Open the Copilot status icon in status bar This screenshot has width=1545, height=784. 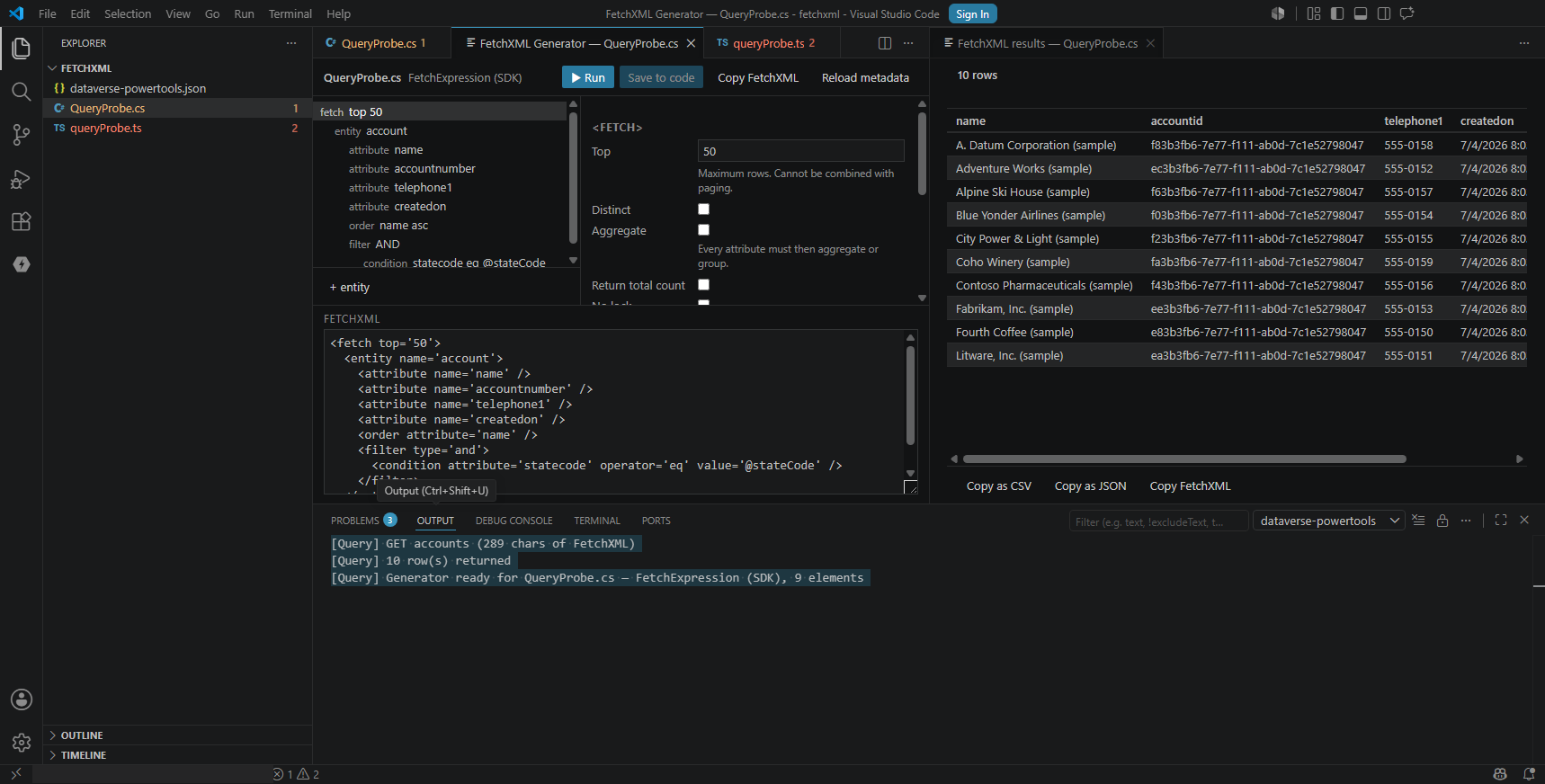coord(1500,774)
